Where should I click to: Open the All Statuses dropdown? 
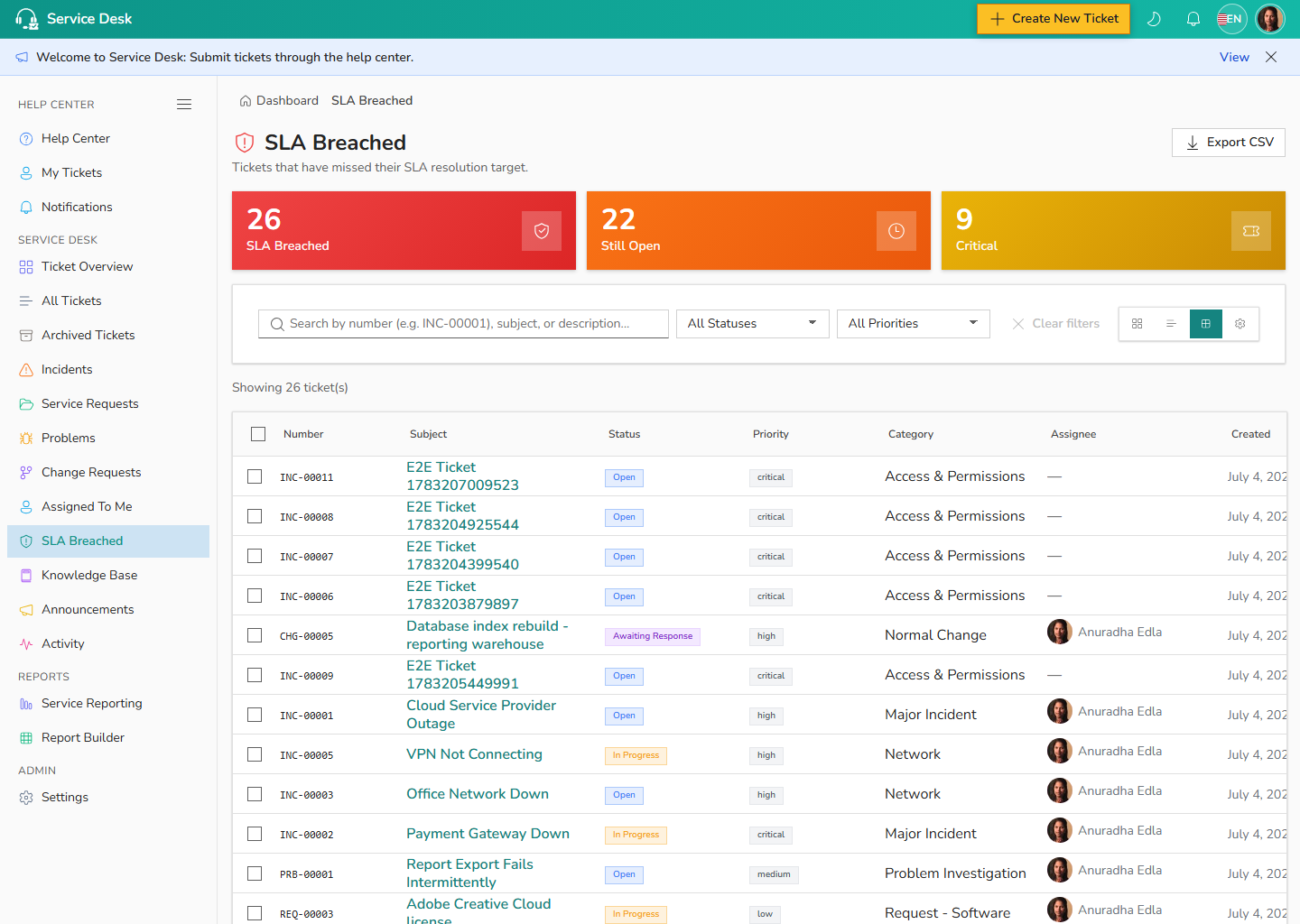point(753,324)
